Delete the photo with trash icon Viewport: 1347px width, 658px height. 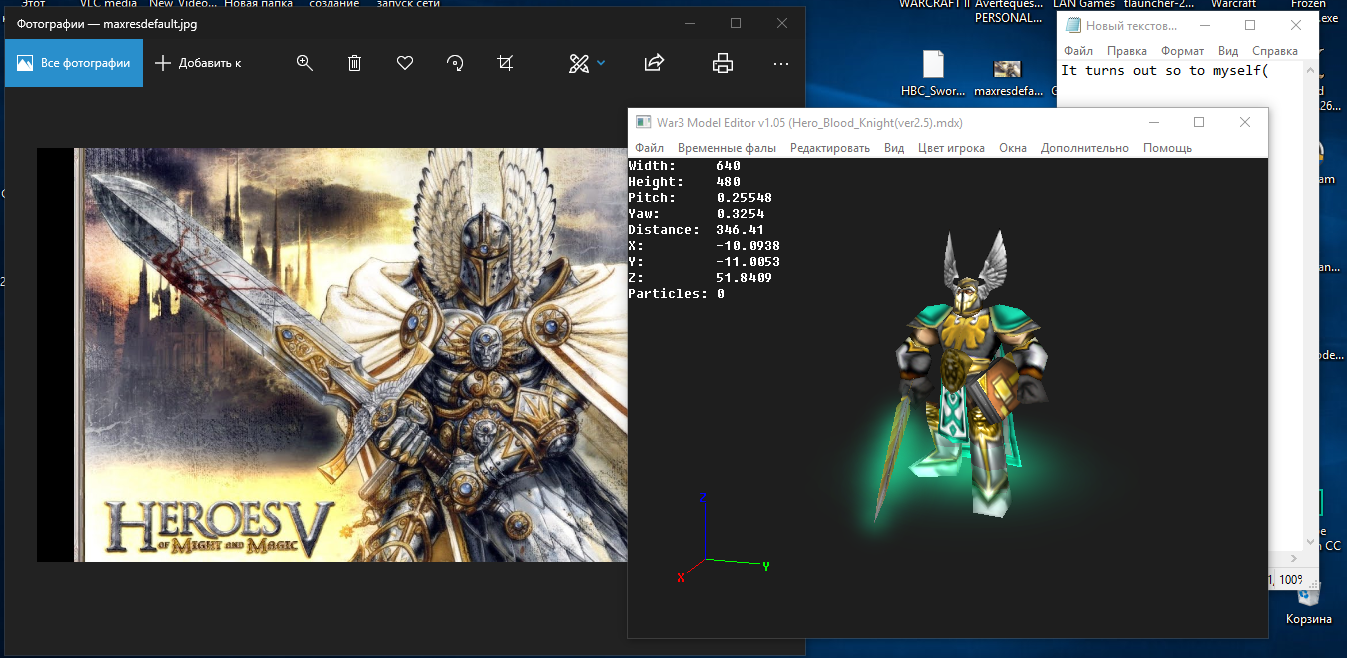[x=354, y=63]
